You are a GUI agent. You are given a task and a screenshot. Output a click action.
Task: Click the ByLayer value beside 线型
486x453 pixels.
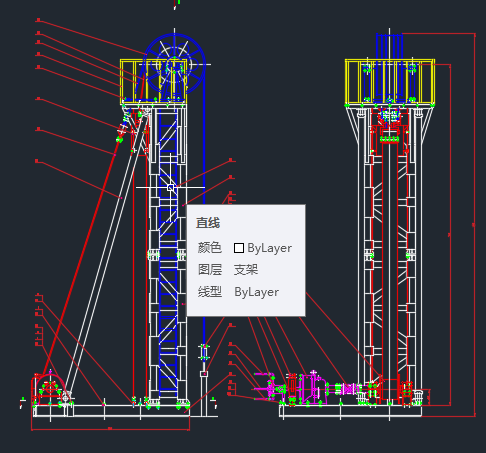[257, 292]
